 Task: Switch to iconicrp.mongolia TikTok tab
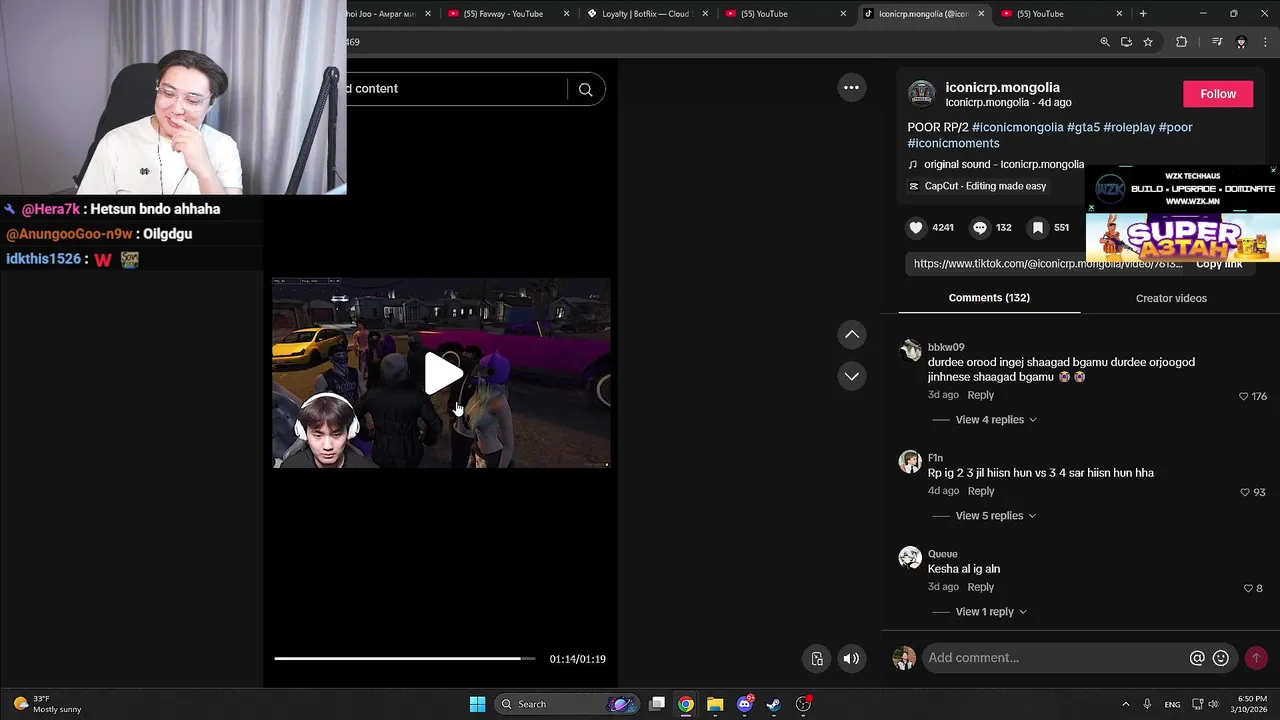point(923,14)
